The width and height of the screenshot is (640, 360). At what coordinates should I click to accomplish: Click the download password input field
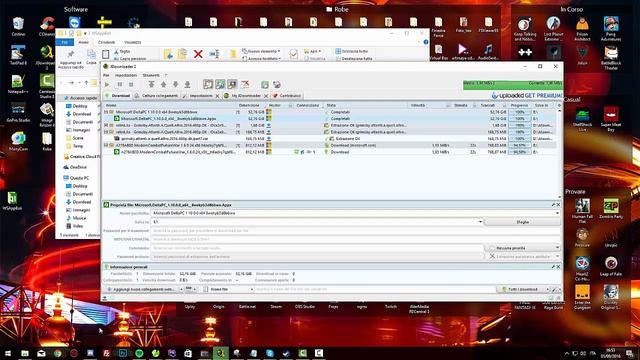tap(355, 231)
